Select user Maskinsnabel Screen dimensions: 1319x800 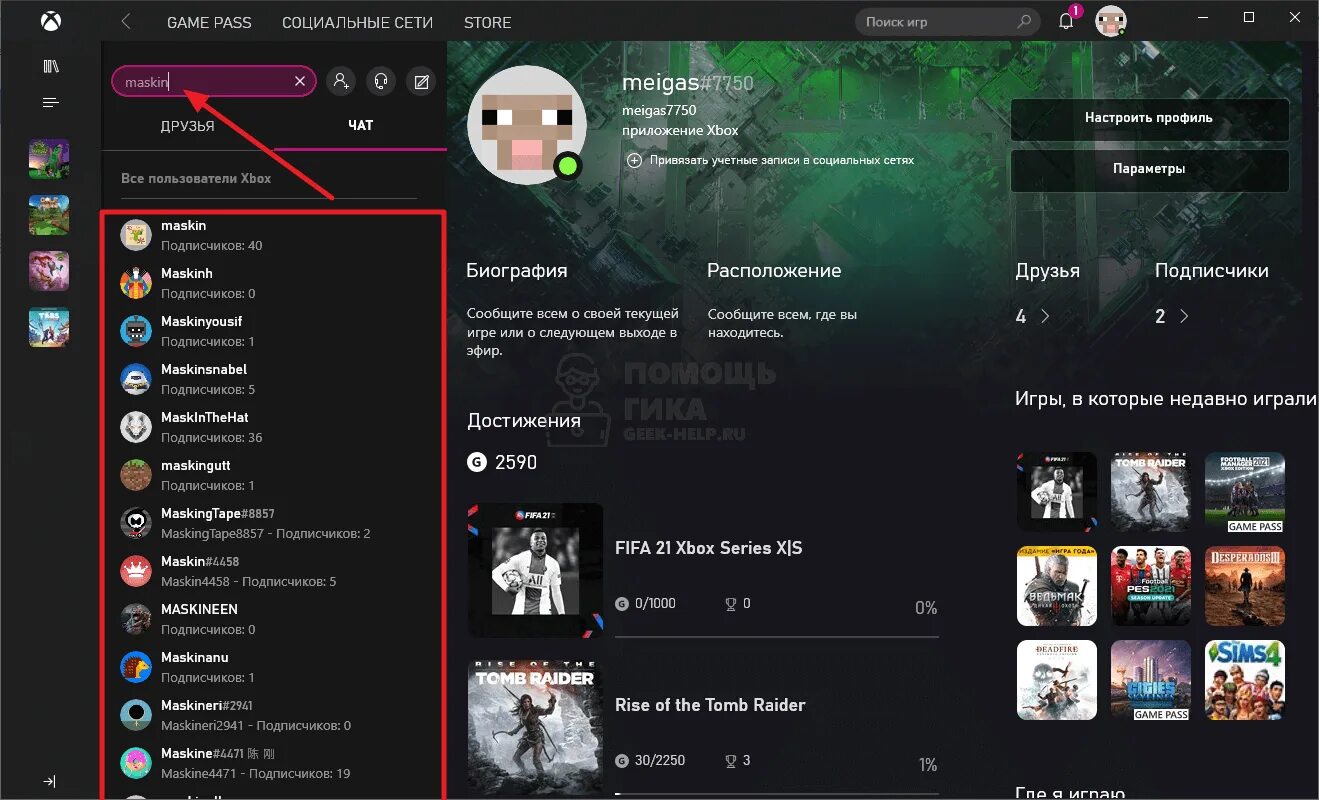(274, 379)
